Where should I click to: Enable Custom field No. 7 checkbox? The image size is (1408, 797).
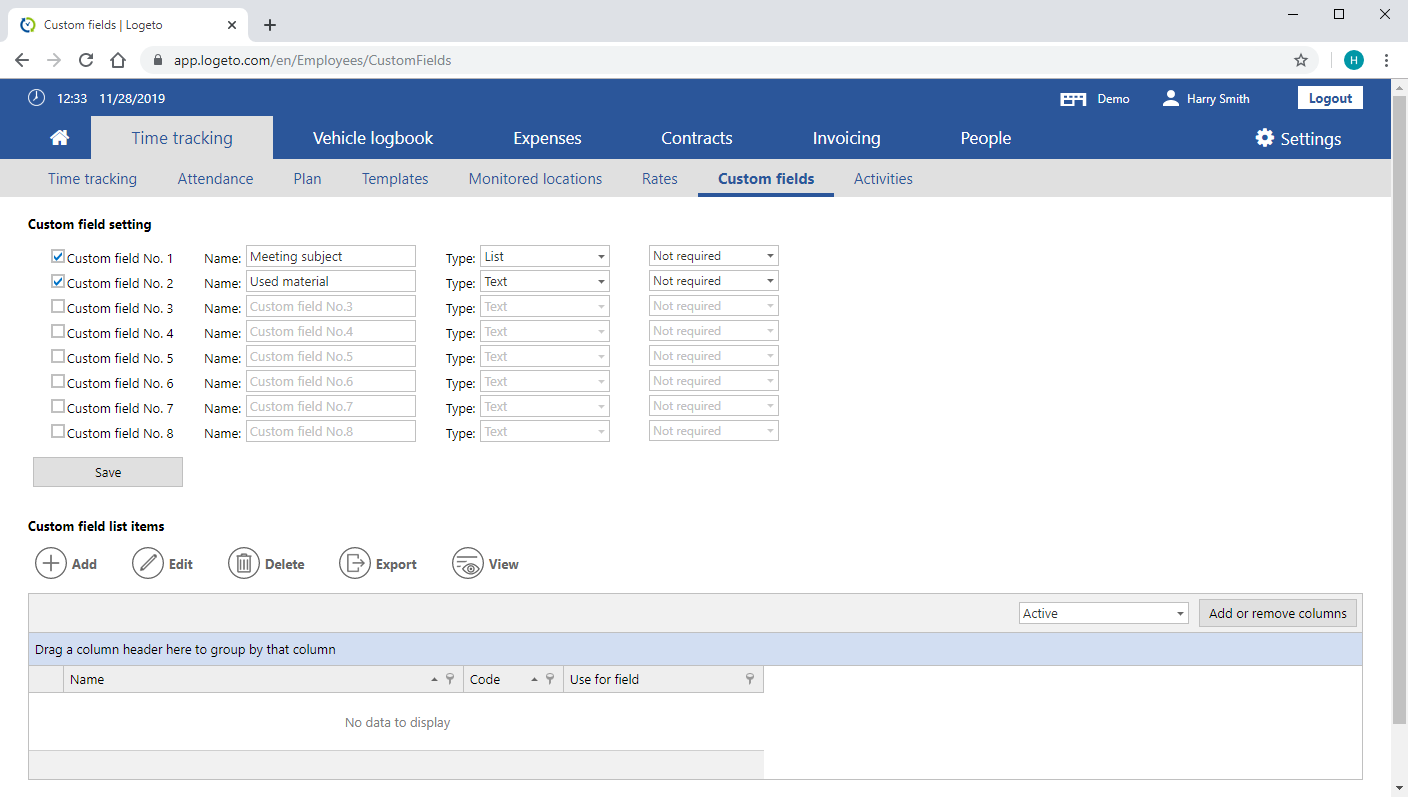click(x=58, y=407)
